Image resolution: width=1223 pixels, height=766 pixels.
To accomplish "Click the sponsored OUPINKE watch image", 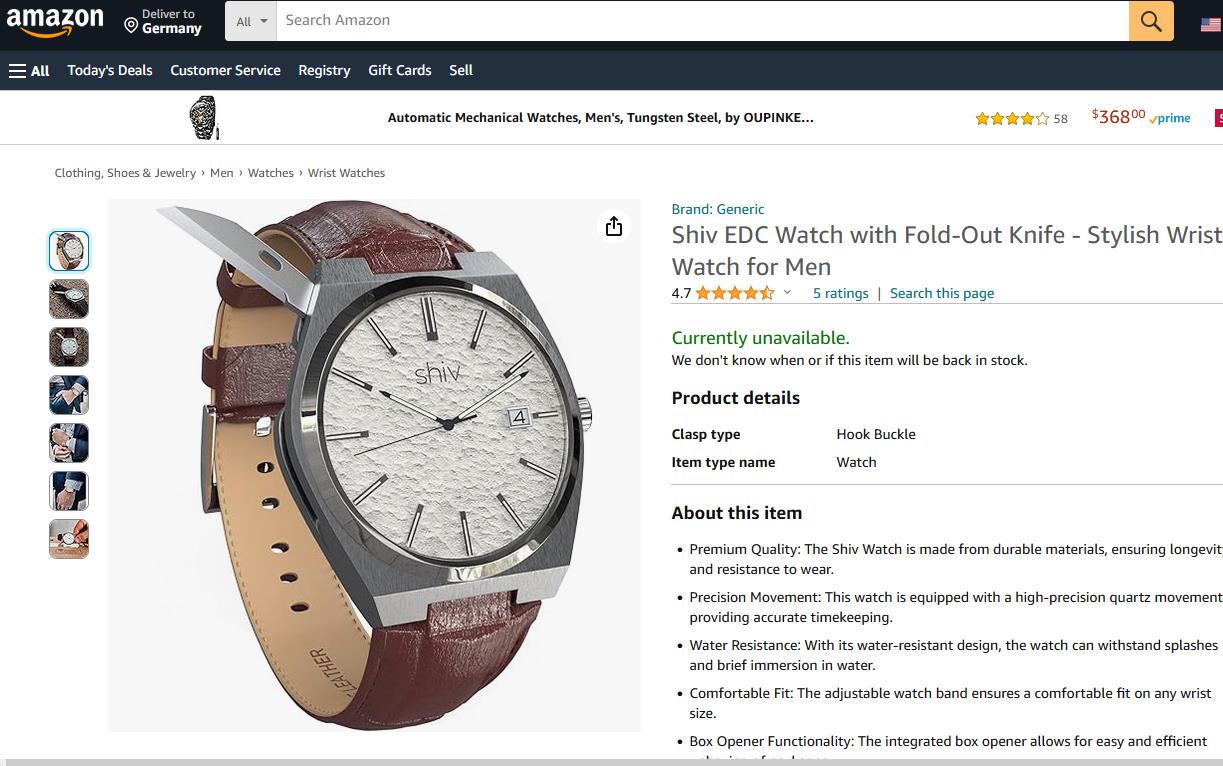I will (204, 118).
